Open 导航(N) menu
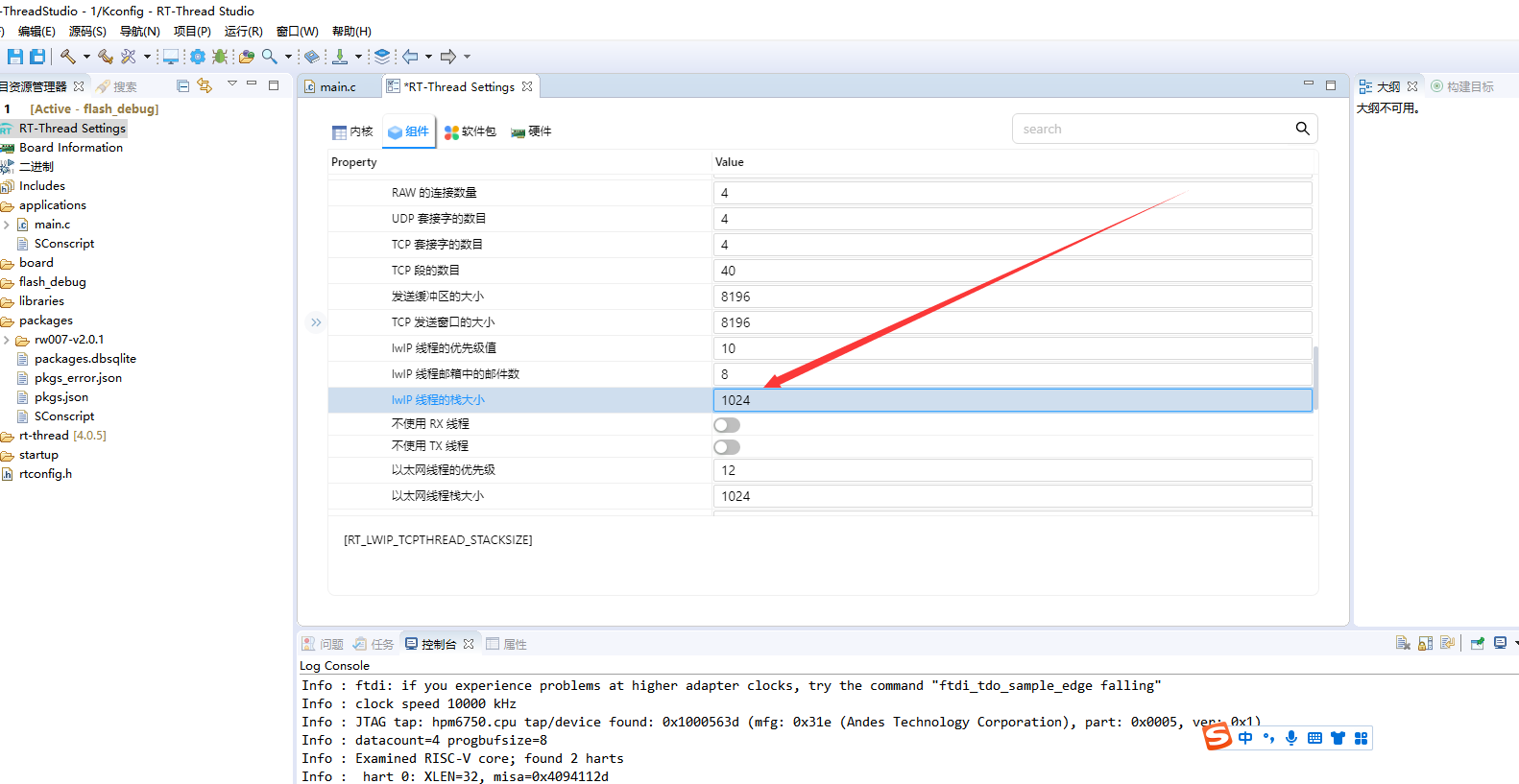Viewport: 1519px width, 784px height. [139, 32]
